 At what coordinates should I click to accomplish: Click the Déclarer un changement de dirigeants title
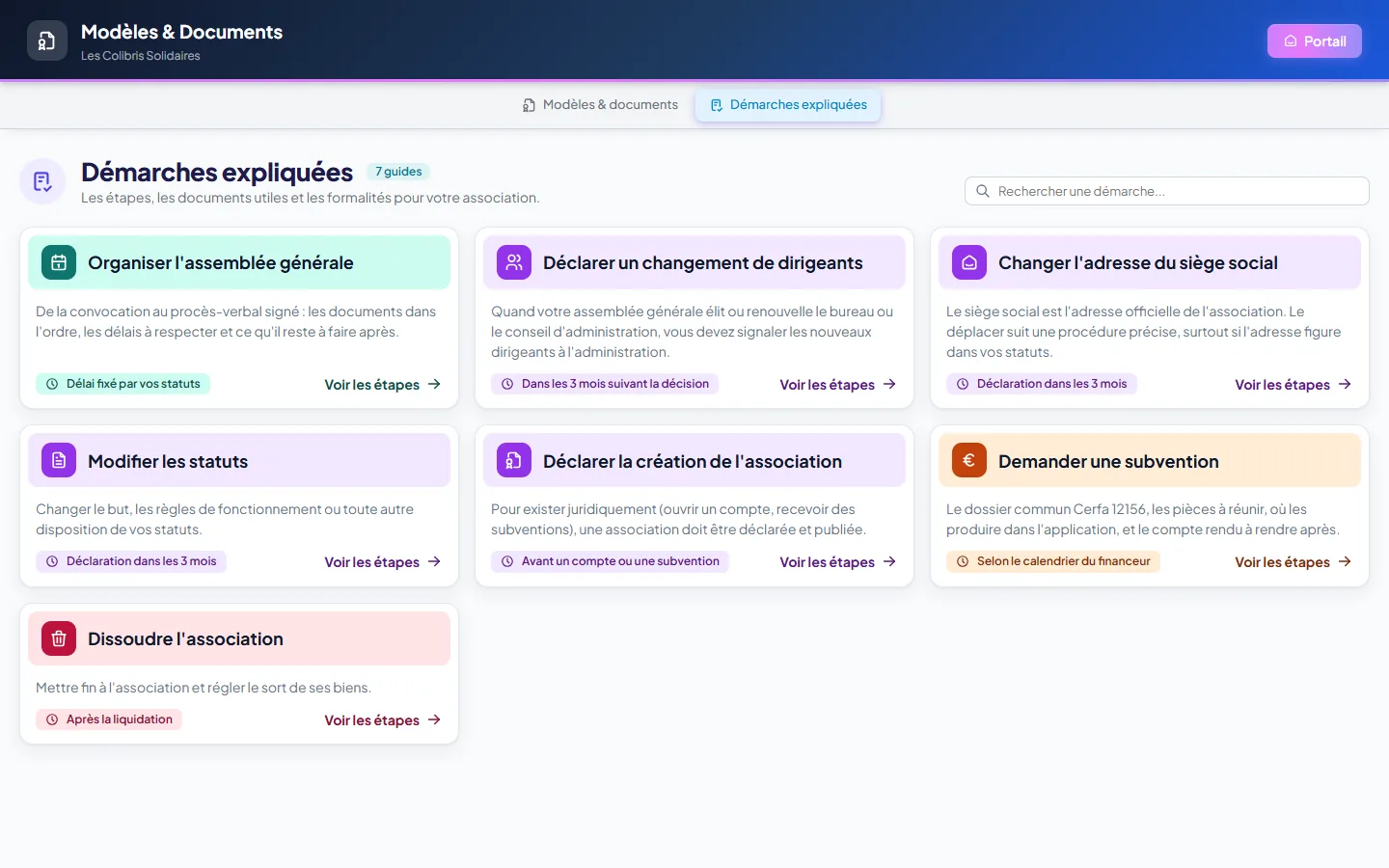coord(703,262)
